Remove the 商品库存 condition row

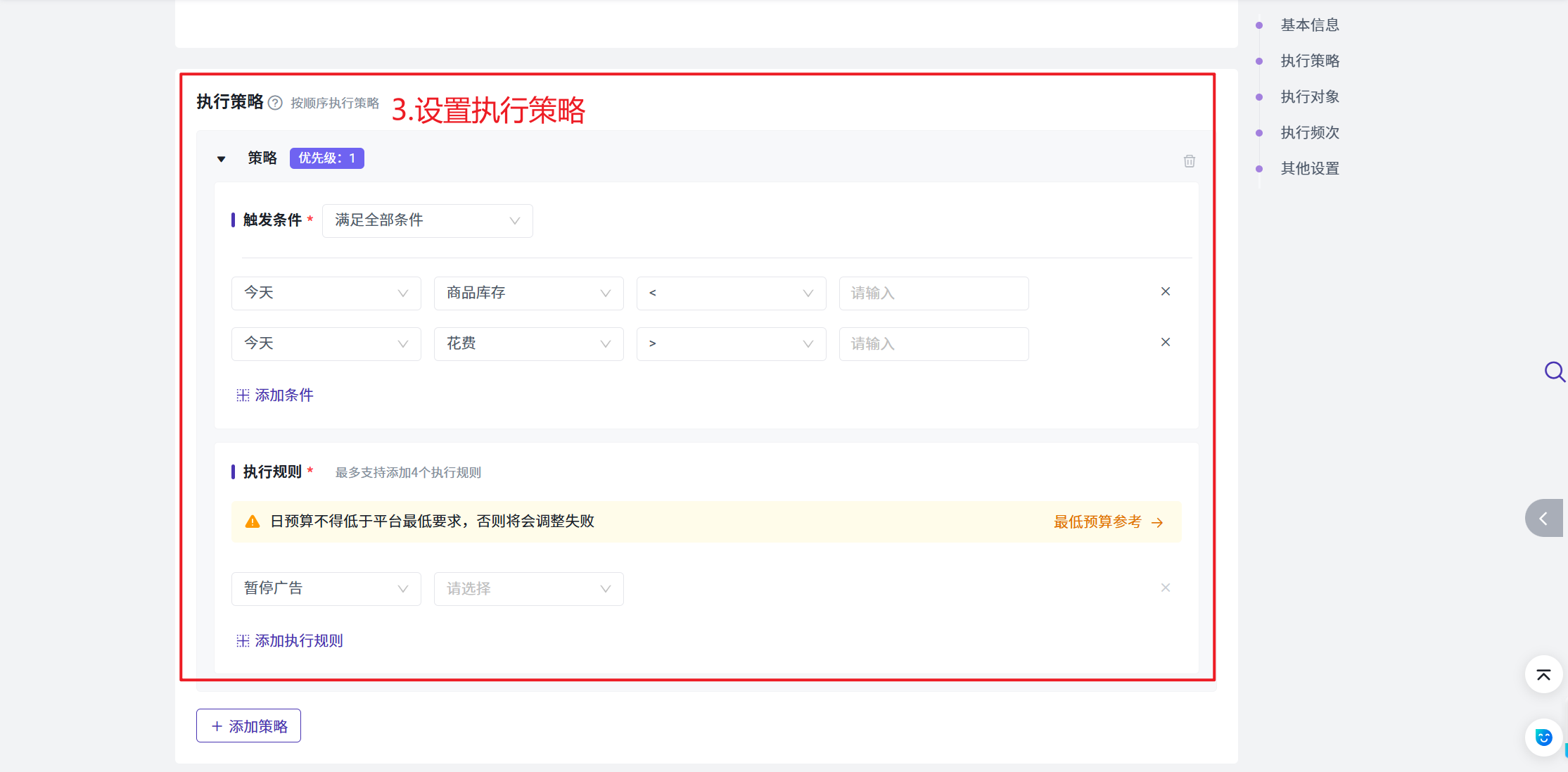1165,291
